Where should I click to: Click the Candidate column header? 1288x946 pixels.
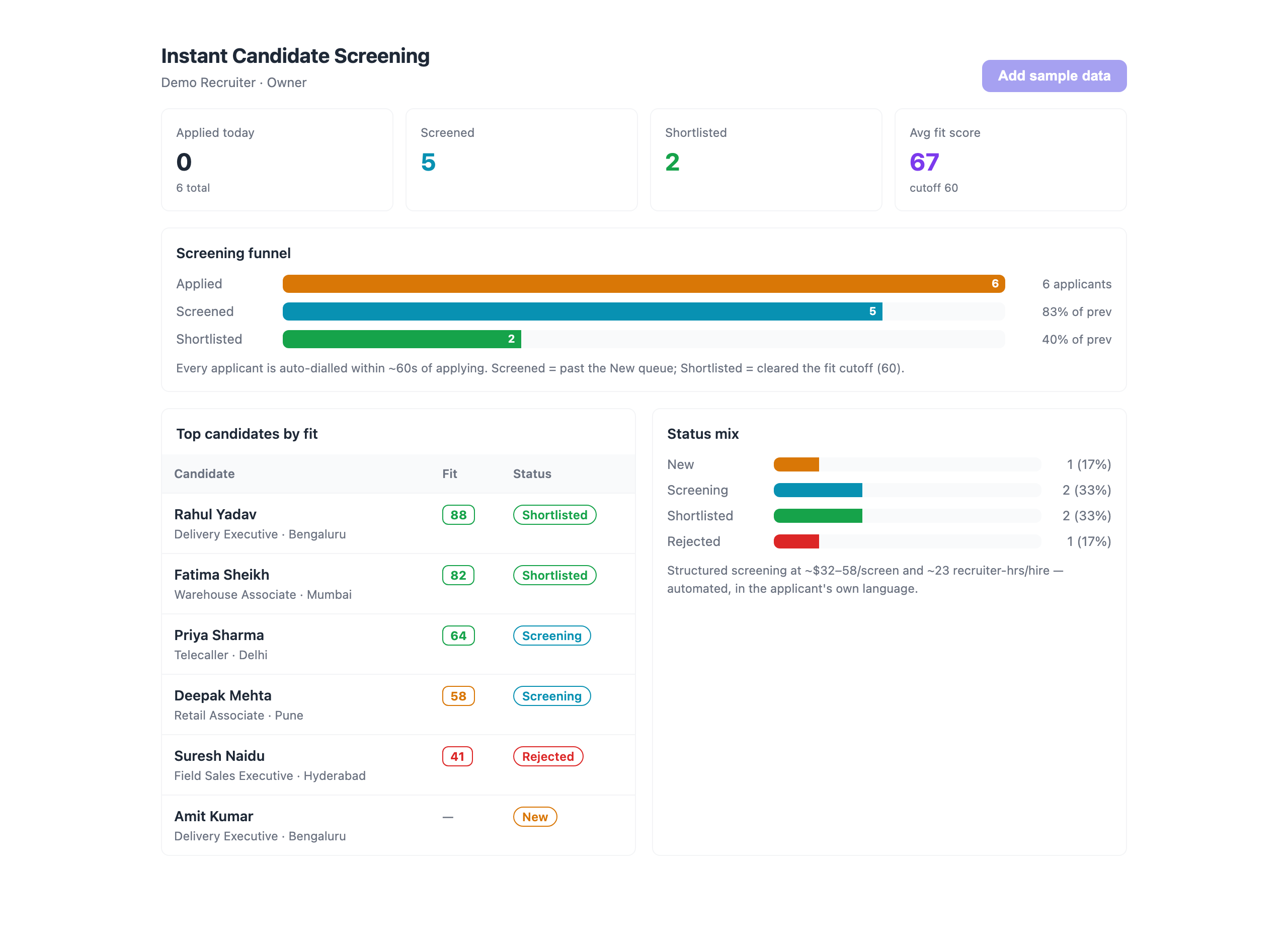click(204, 474)
